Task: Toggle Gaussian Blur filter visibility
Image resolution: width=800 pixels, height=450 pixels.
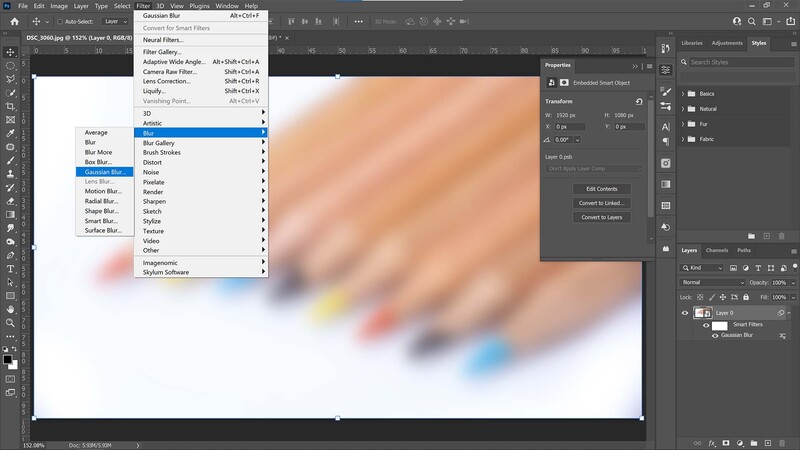Action: pyautogui.click(x=715, y=336)
